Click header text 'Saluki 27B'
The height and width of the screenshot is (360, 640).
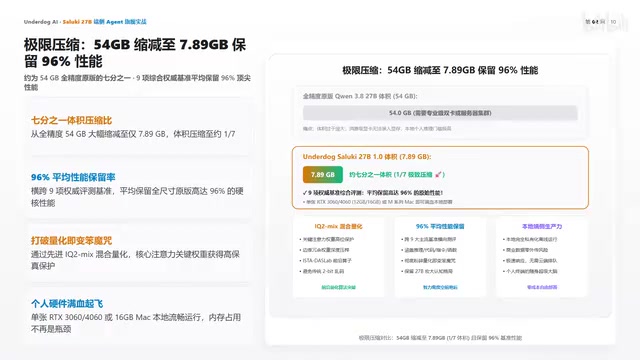pos(77,22)
